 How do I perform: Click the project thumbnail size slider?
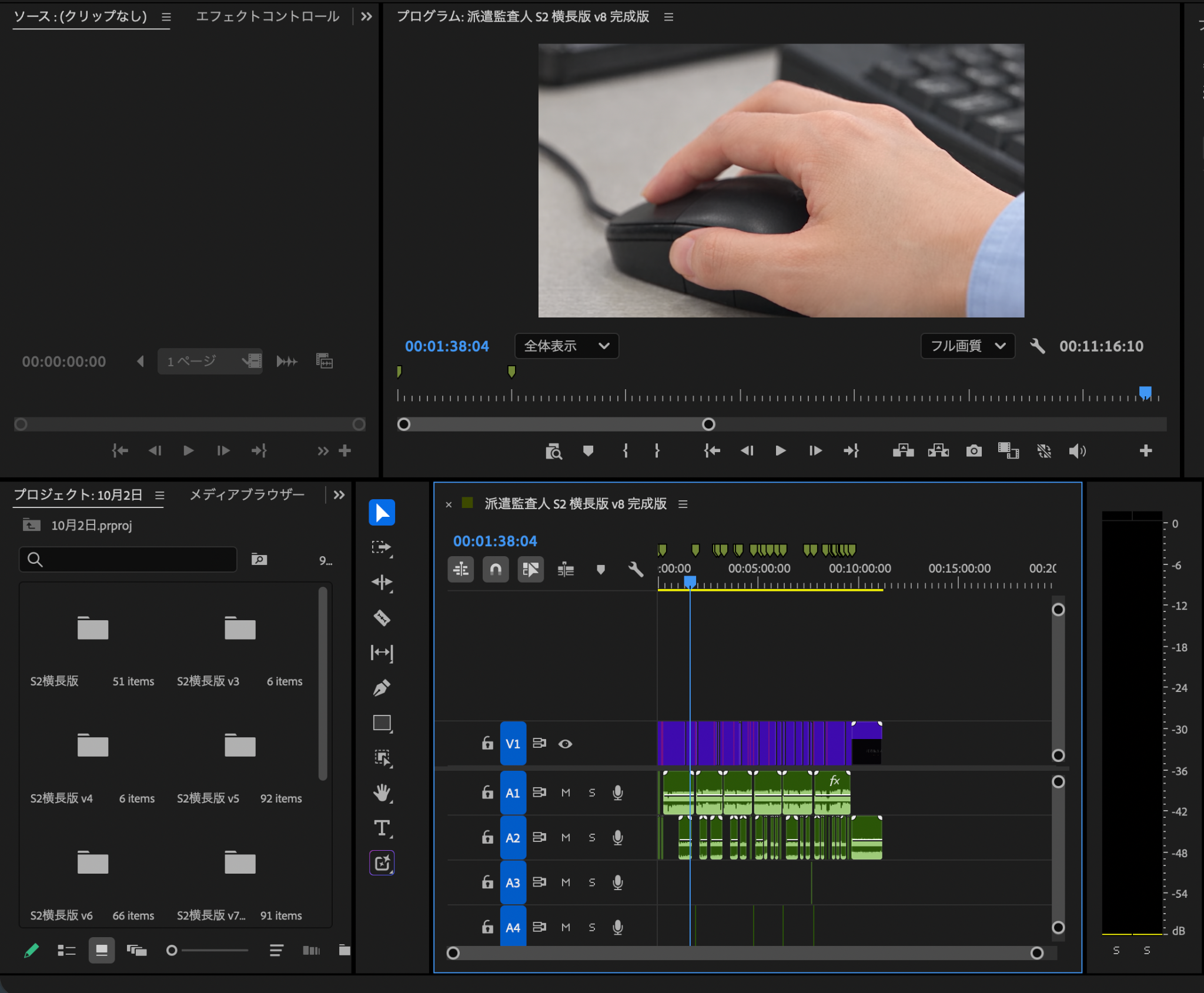tap(208, 950)
